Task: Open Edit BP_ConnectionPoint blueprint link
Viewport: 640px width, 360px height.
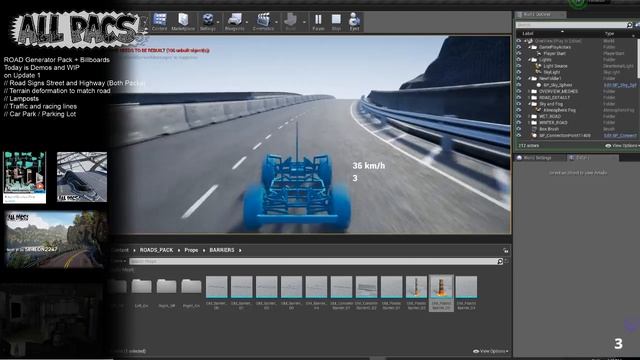Action: (x=620, y=135)
